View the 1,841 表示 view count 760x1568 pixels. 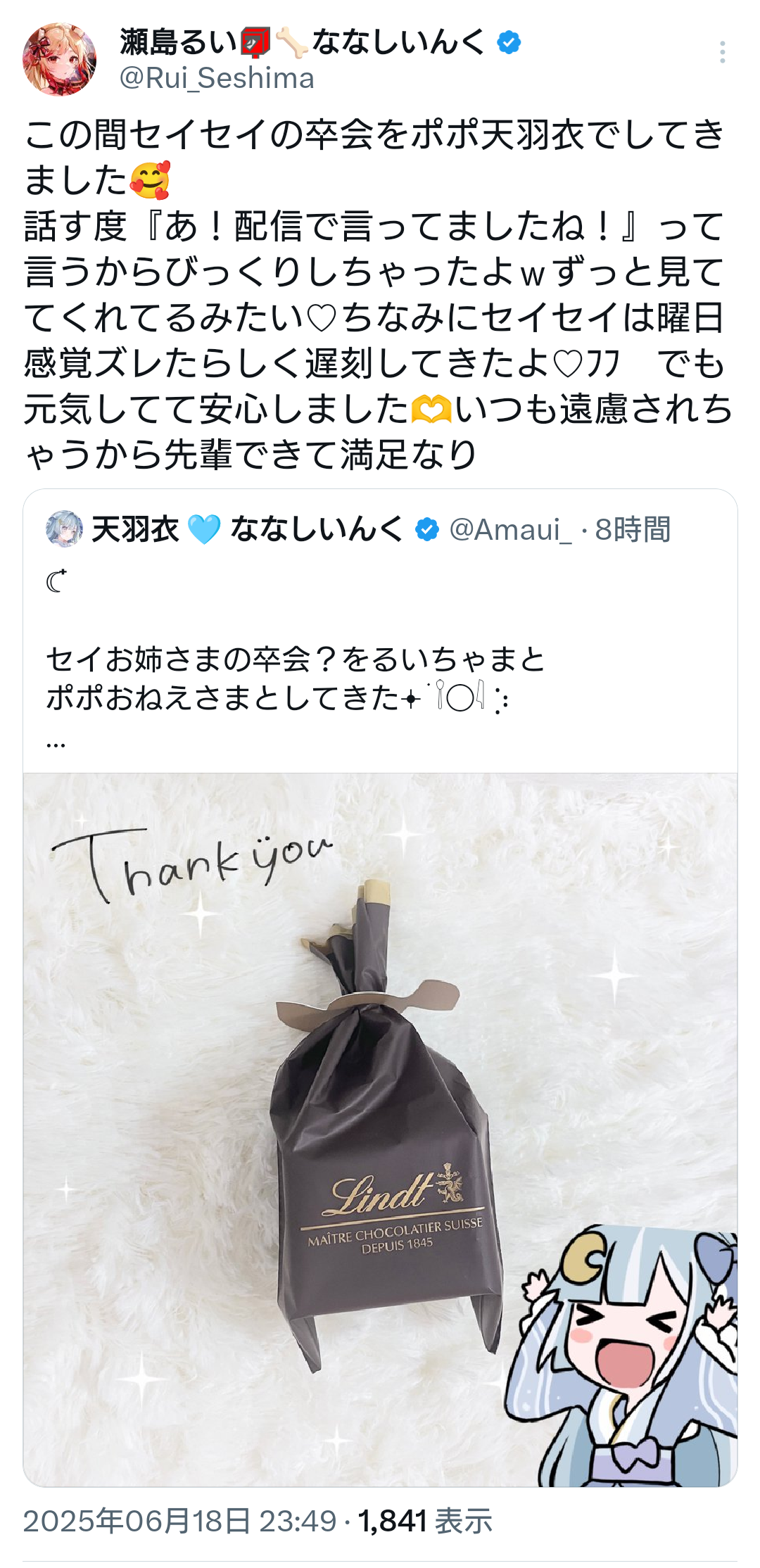click(425, 1521)
